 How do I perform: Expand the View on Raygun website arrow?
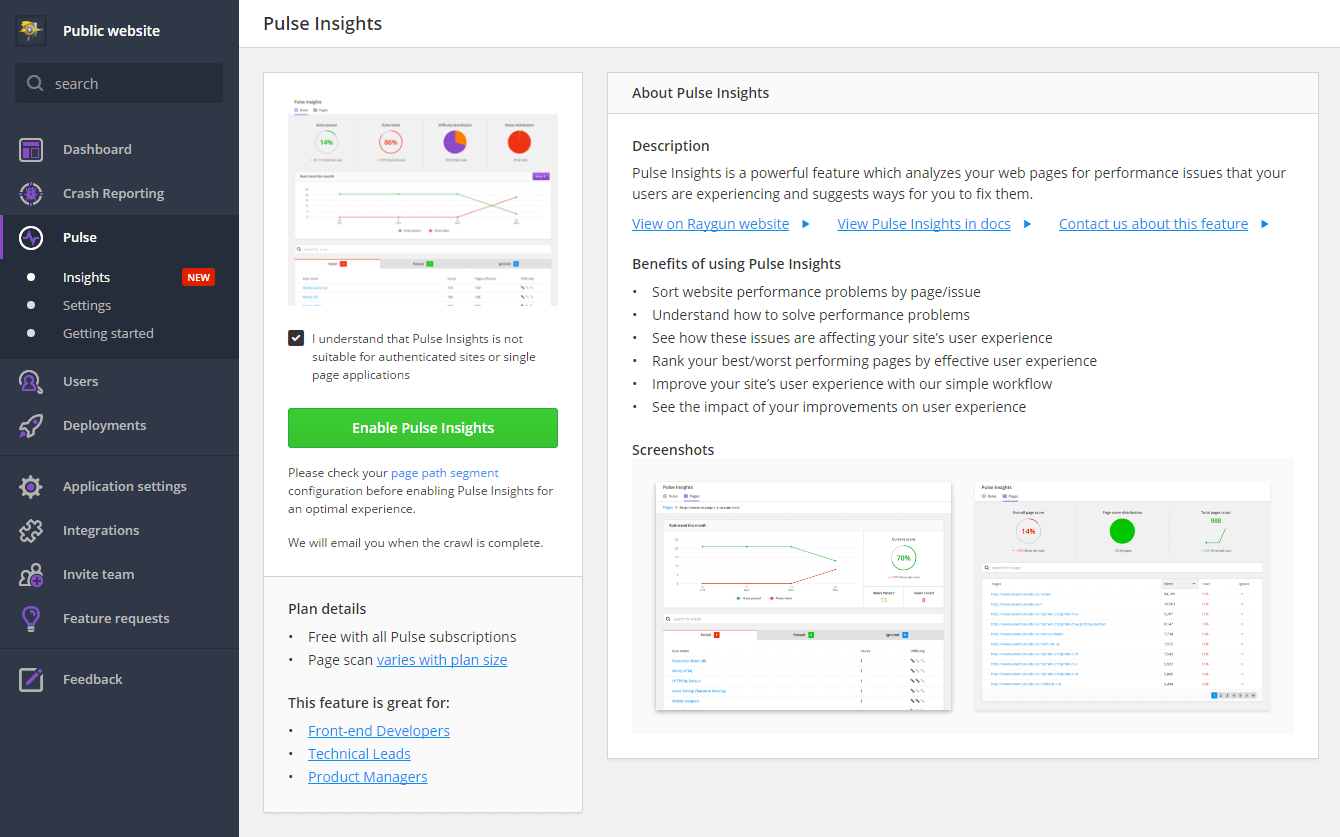pos(805,223)
